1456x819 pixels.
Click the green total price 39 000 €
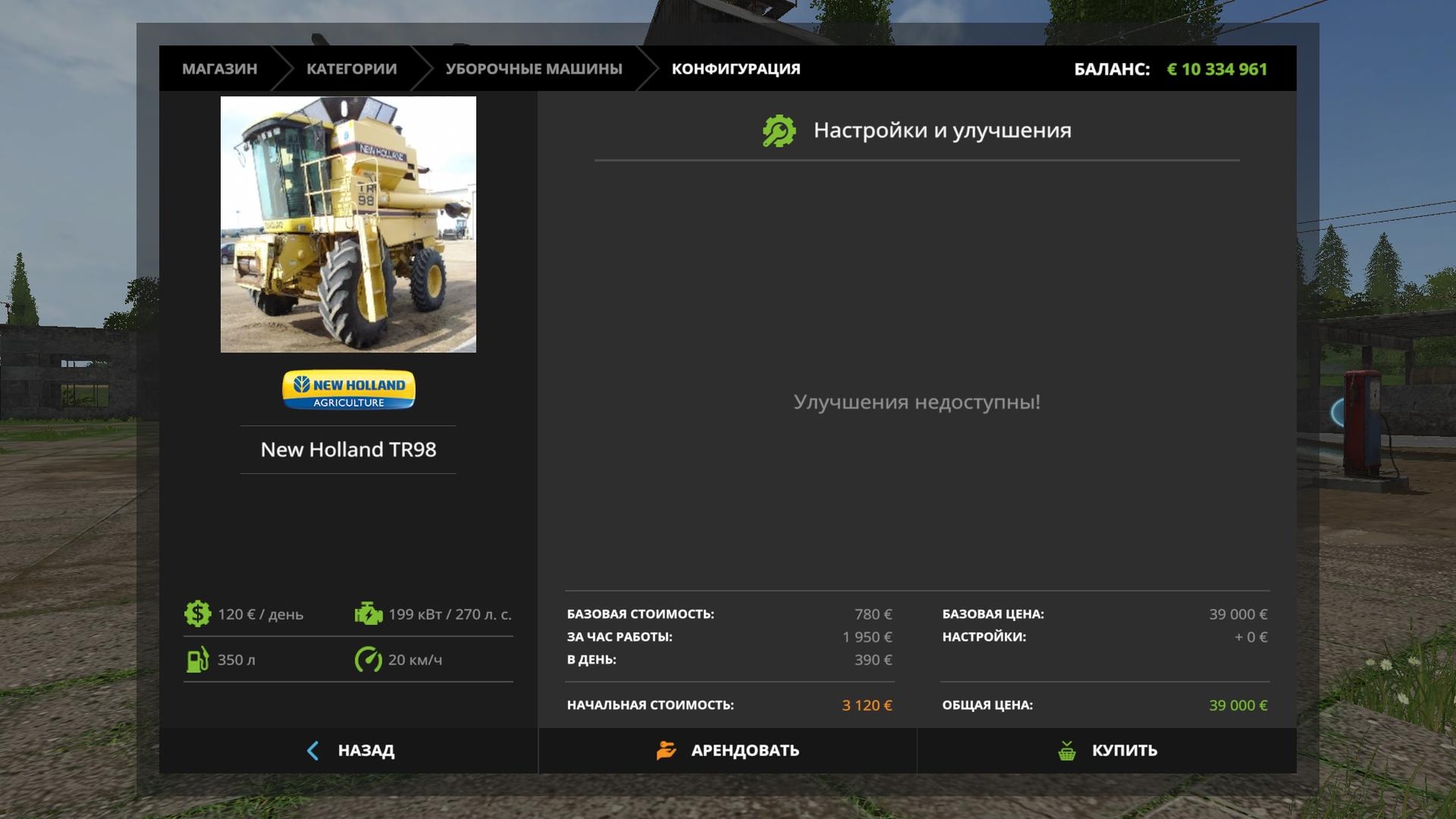[1238, 705]
